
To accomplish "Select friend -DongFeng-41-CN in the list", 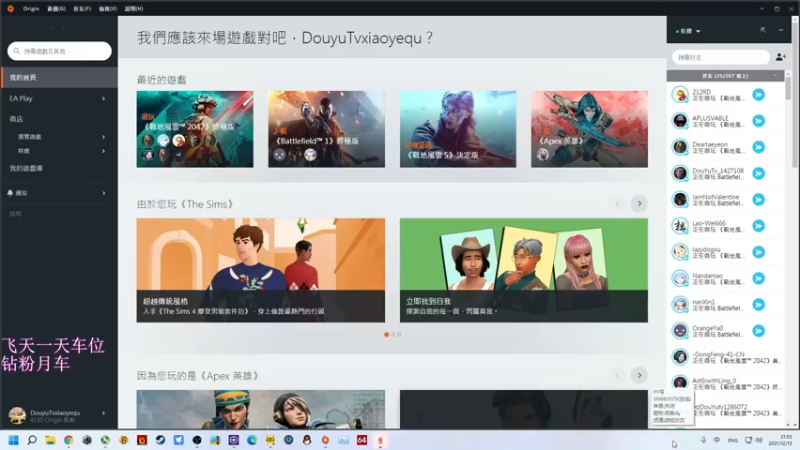I will [x=725, y=357].
